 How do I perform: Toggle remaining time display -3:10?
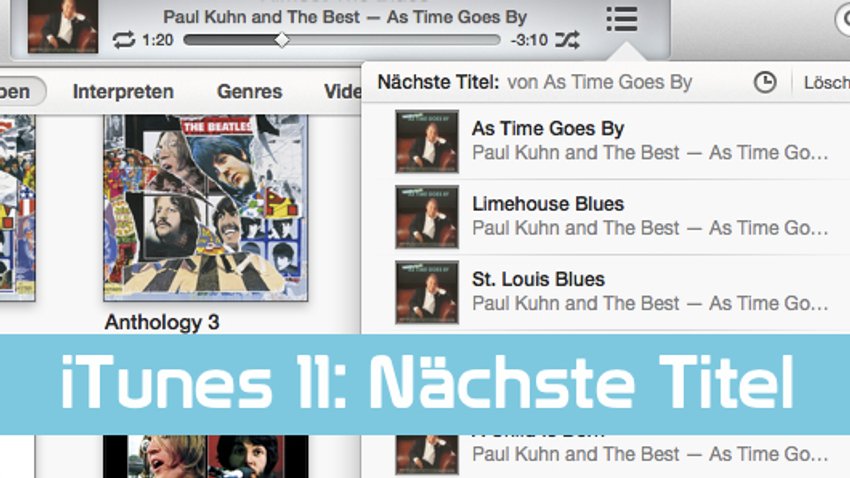[x=529, y=40]
